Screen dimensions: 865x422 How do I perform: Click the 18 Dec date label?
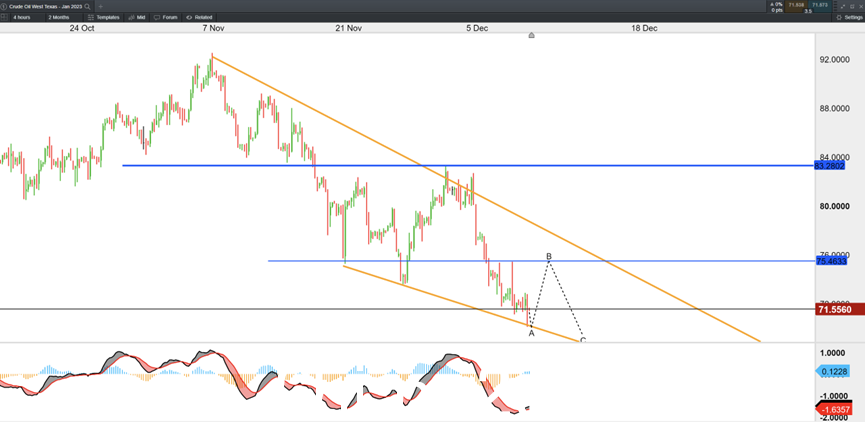tap(644, 29)
